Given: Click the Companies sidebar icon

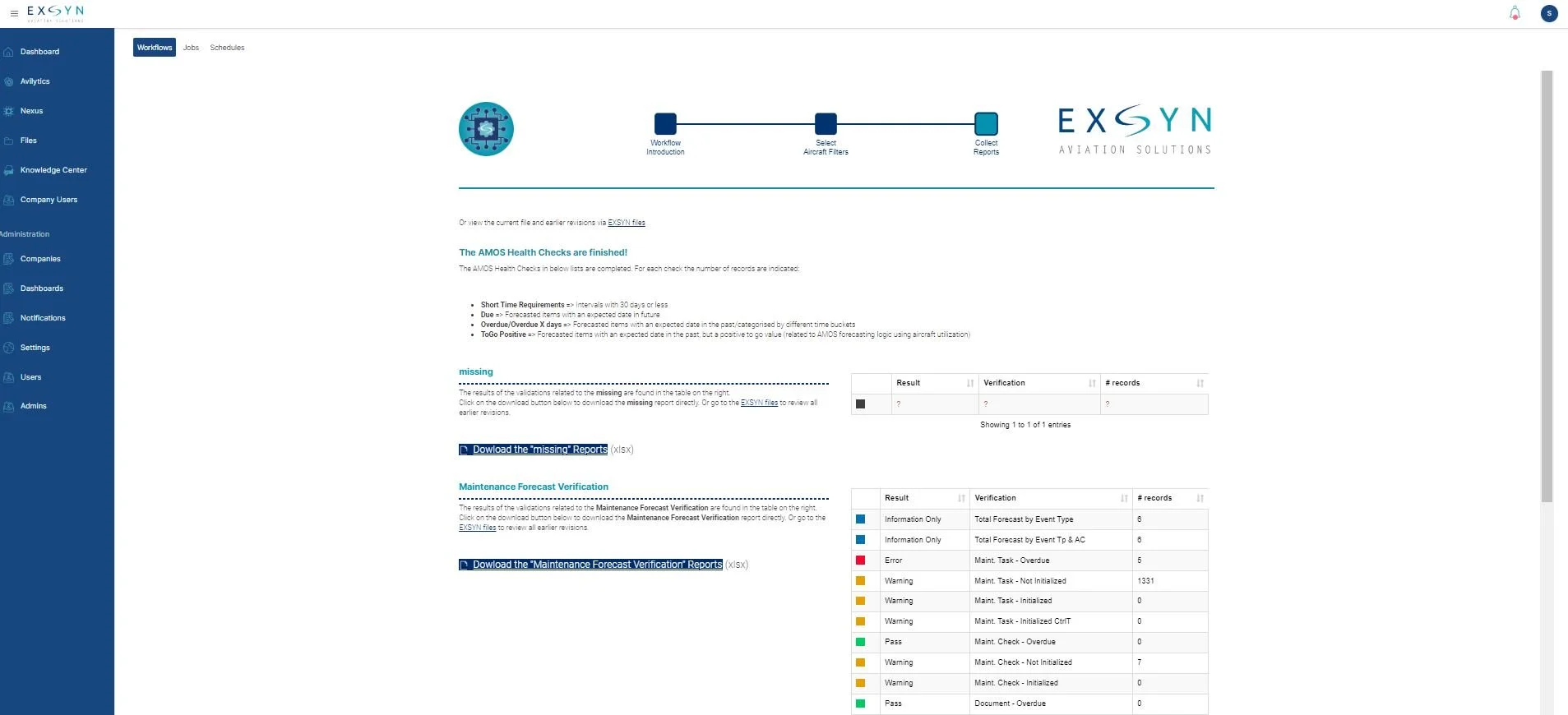Looking at the screenshot, I should point(8,259).
